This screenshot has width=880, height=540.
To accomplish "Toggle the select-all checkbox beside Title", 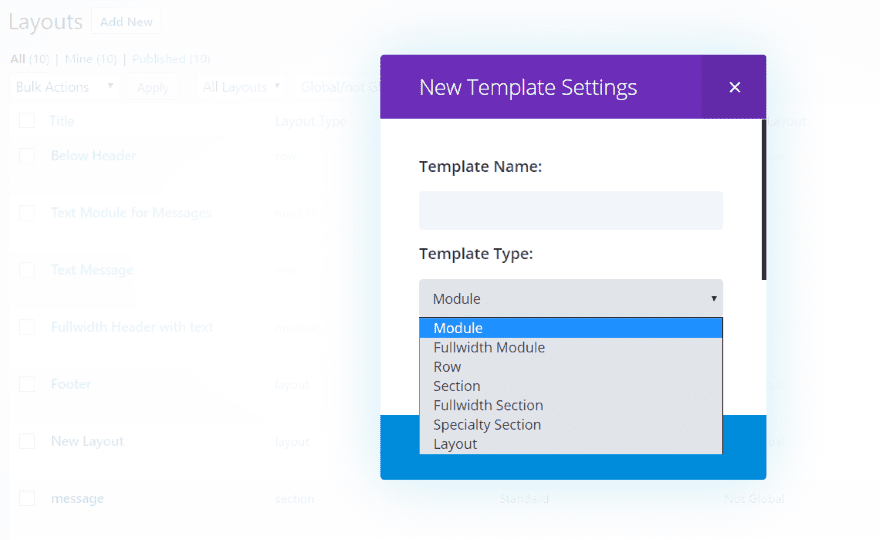I will point(27,121).
